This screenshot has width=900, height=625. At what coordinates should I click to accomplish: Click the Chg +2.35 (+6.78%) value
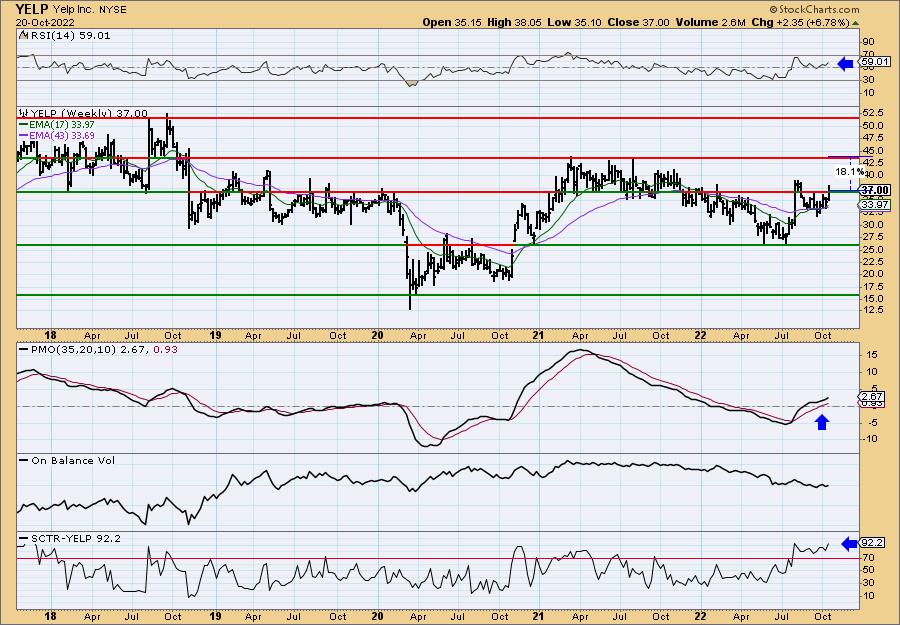tap(800, 22)
